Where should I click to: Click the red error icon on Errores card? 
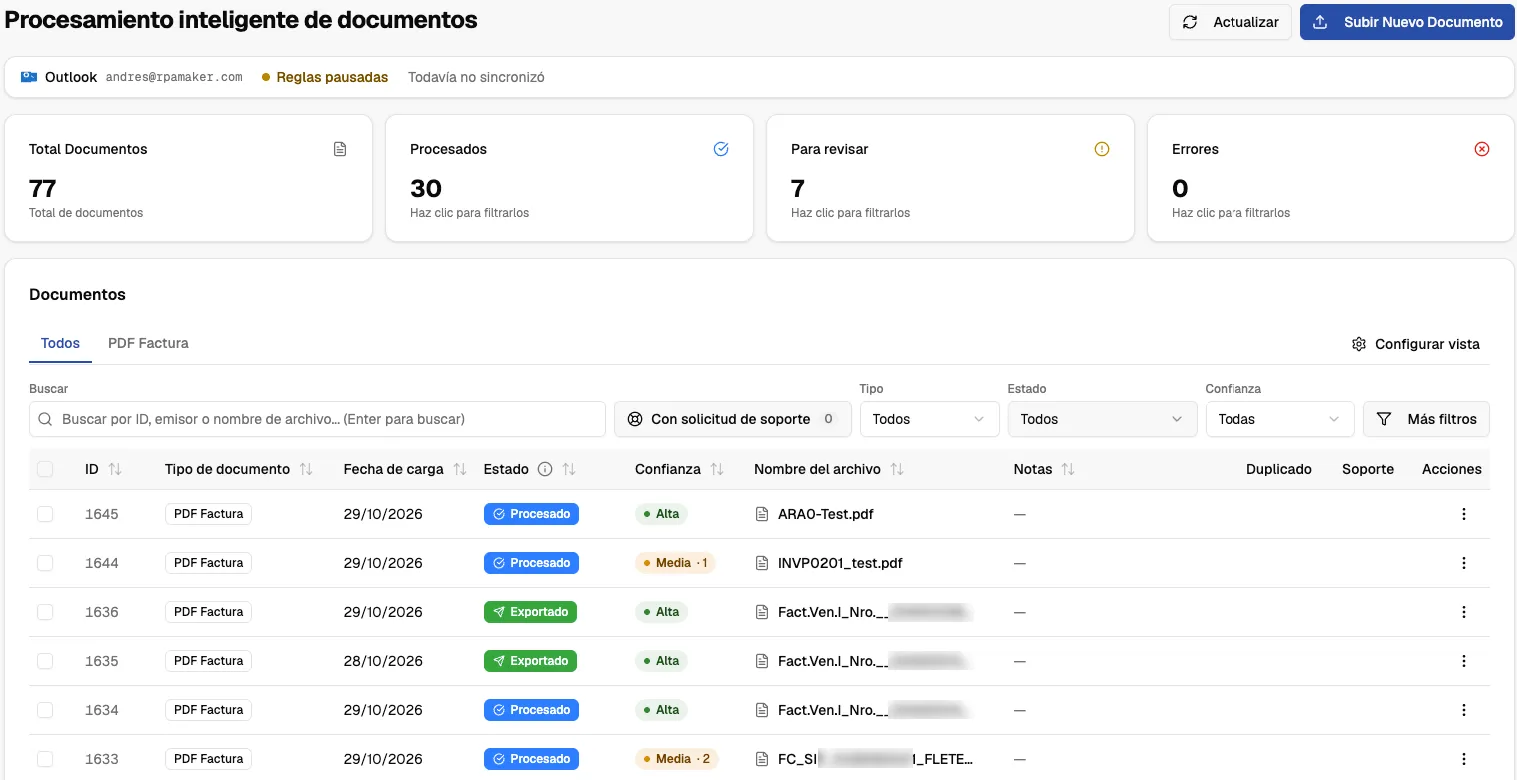pos(1482,149)
